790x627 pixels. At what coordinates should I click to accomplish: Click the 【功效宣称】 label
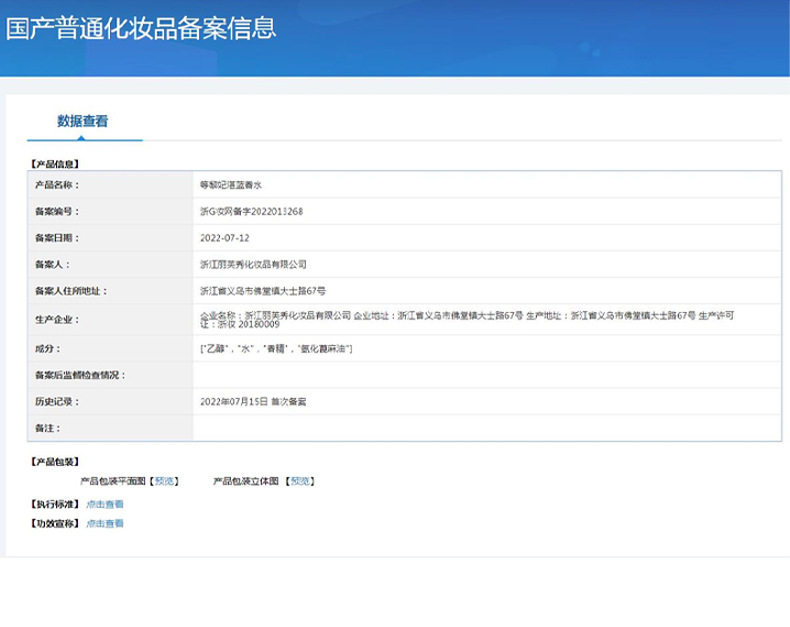pos(54,523)
